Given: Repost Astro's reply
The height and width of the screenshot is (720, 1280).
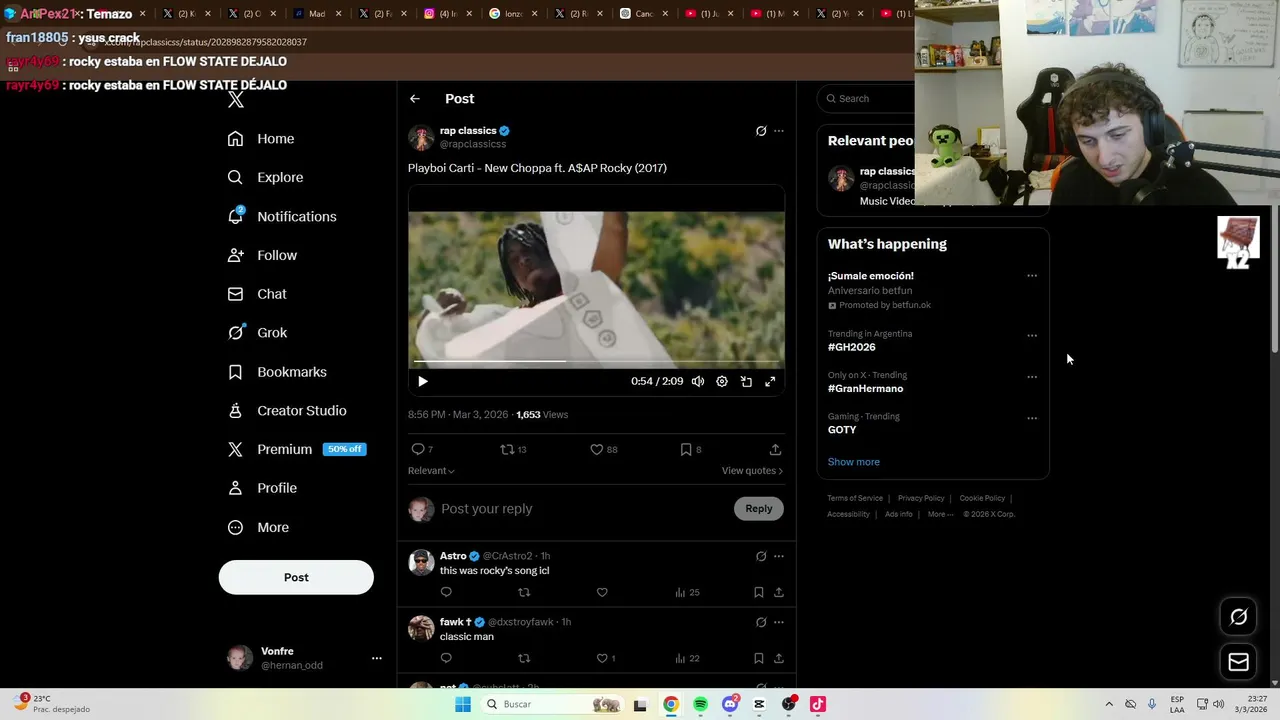Looking at the screenshot, I should pyautogui.click(x=524, y=592).
